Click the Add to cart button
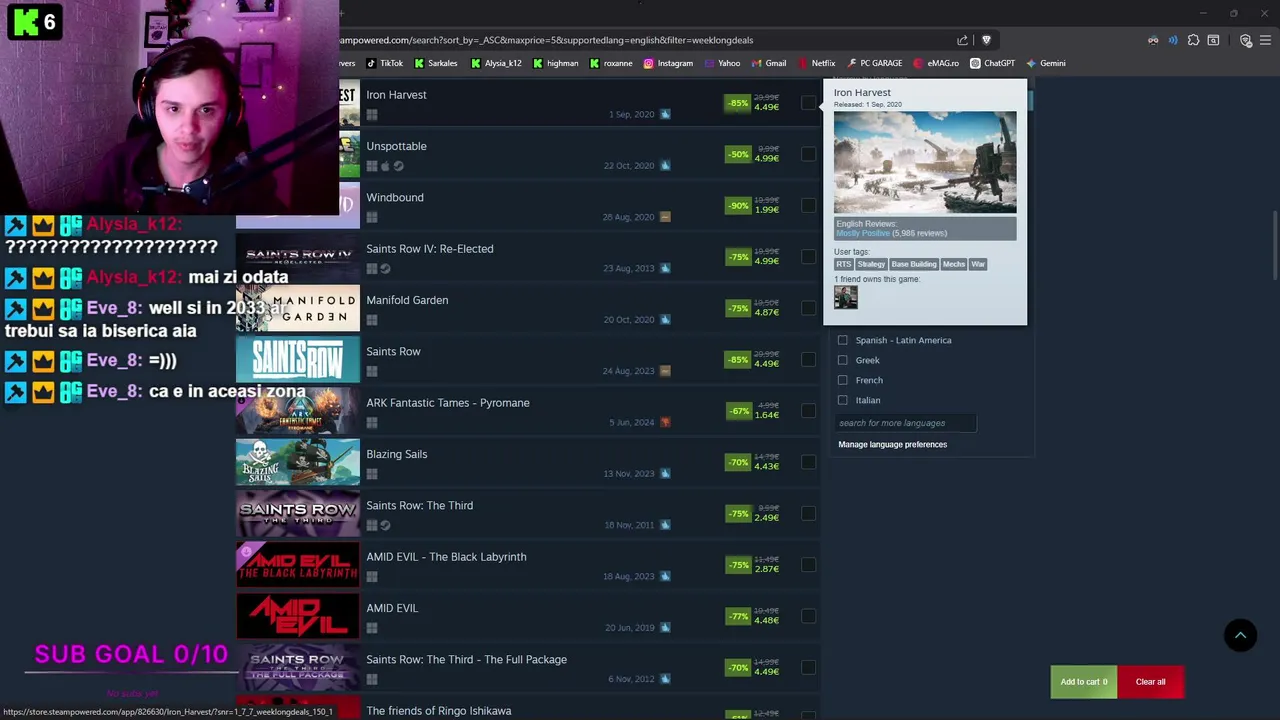Screen dimensions: 1280x720 point(1084,682)
